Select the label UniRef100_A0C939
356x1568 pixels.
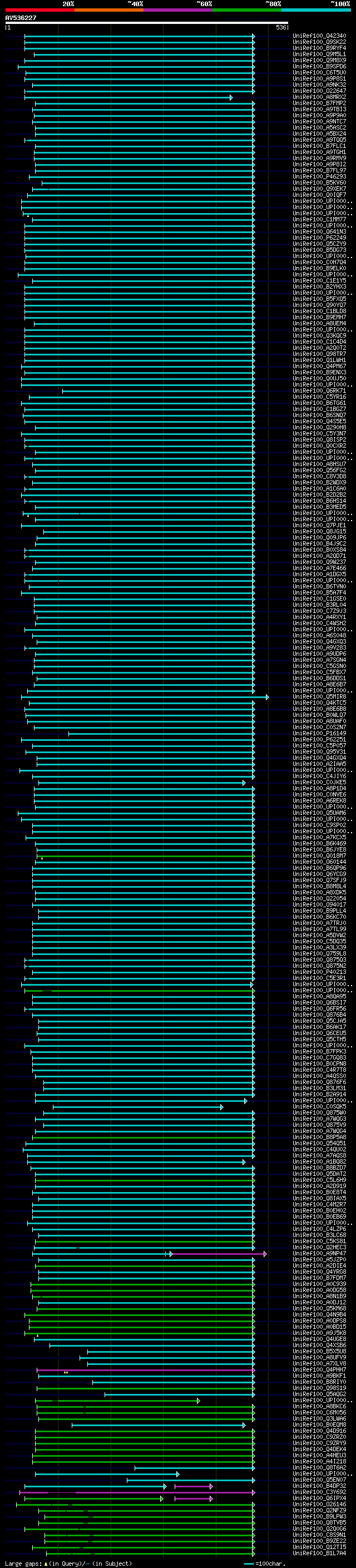click(x=319, y=1284)
